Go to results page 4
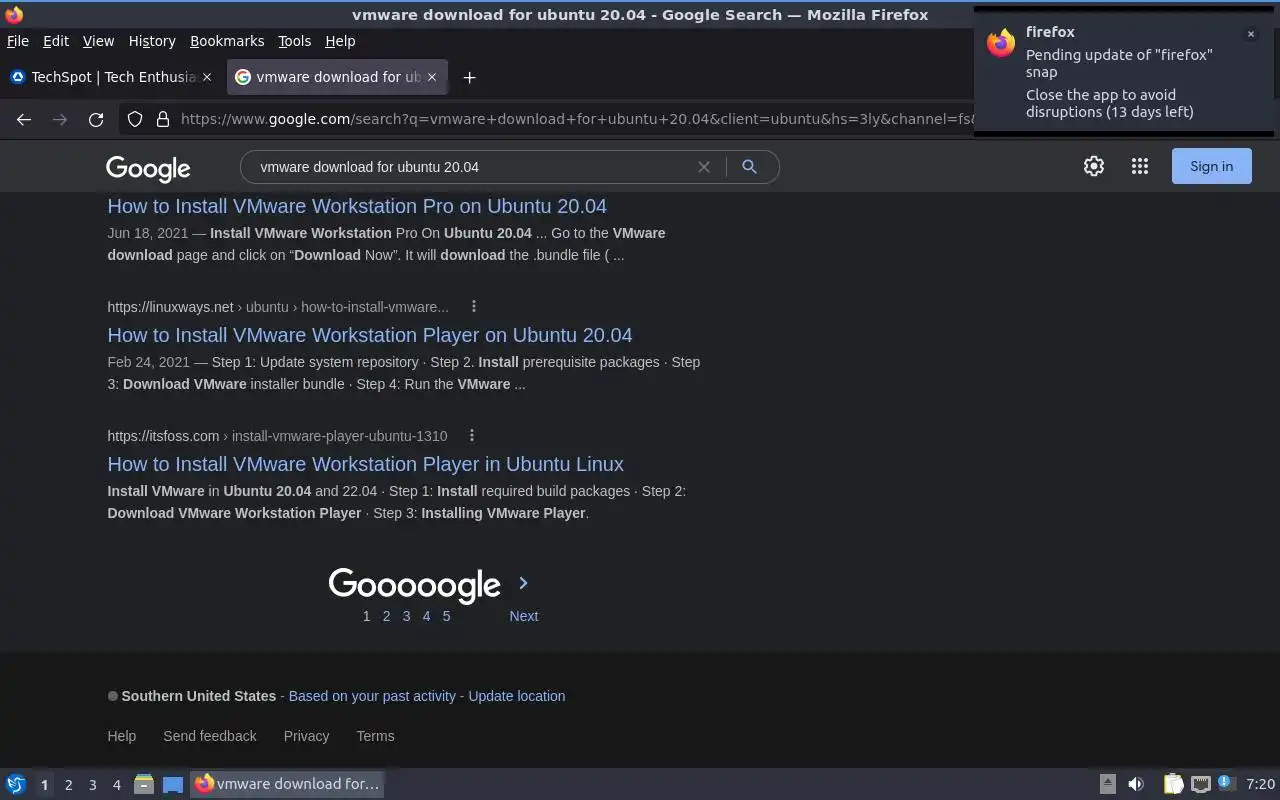The width and height of the screenshot is (1280, 800). tap(426, 616)
